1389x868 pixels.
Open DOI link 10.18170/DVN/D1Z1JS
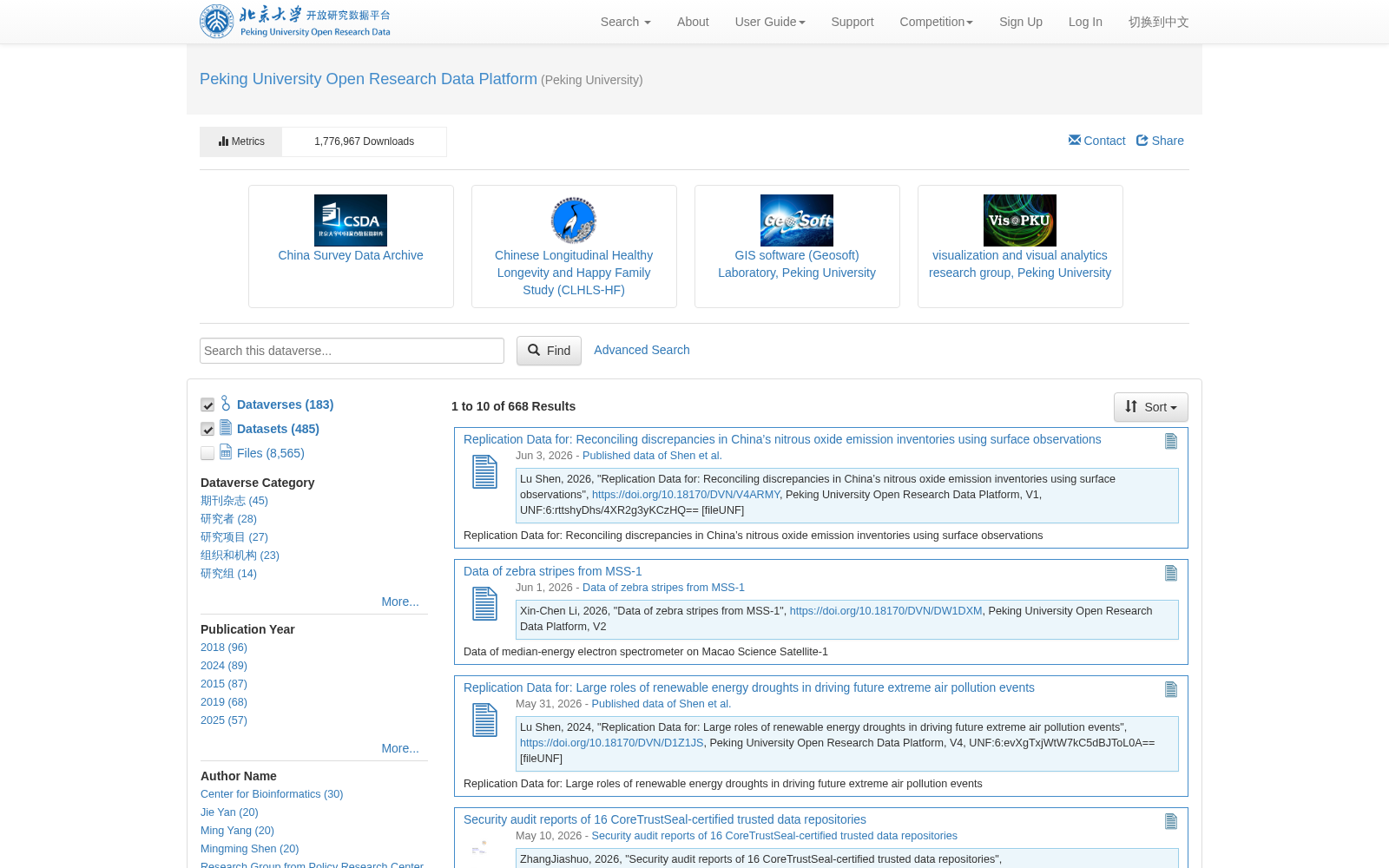coord(612,743)
